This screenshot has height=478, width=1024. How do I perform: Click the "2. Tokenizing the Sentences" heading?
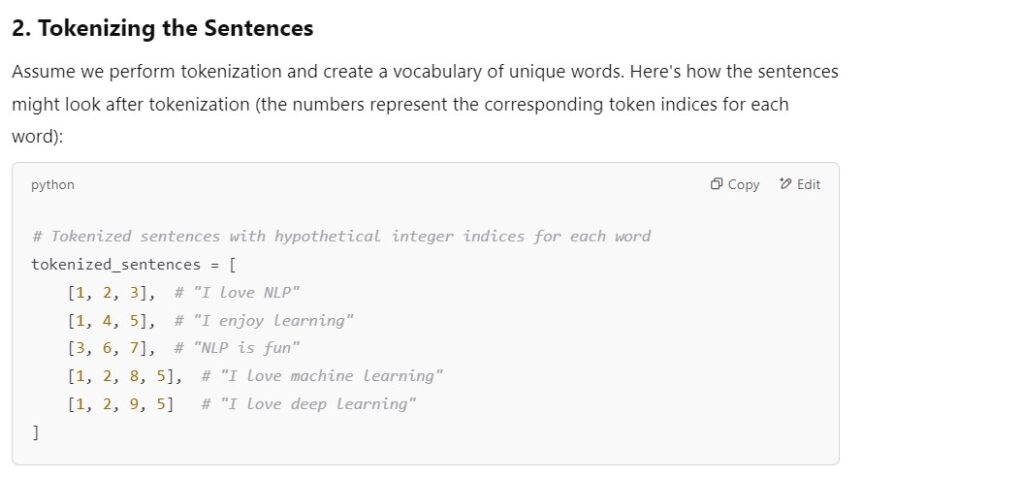[x=163, y=29]
